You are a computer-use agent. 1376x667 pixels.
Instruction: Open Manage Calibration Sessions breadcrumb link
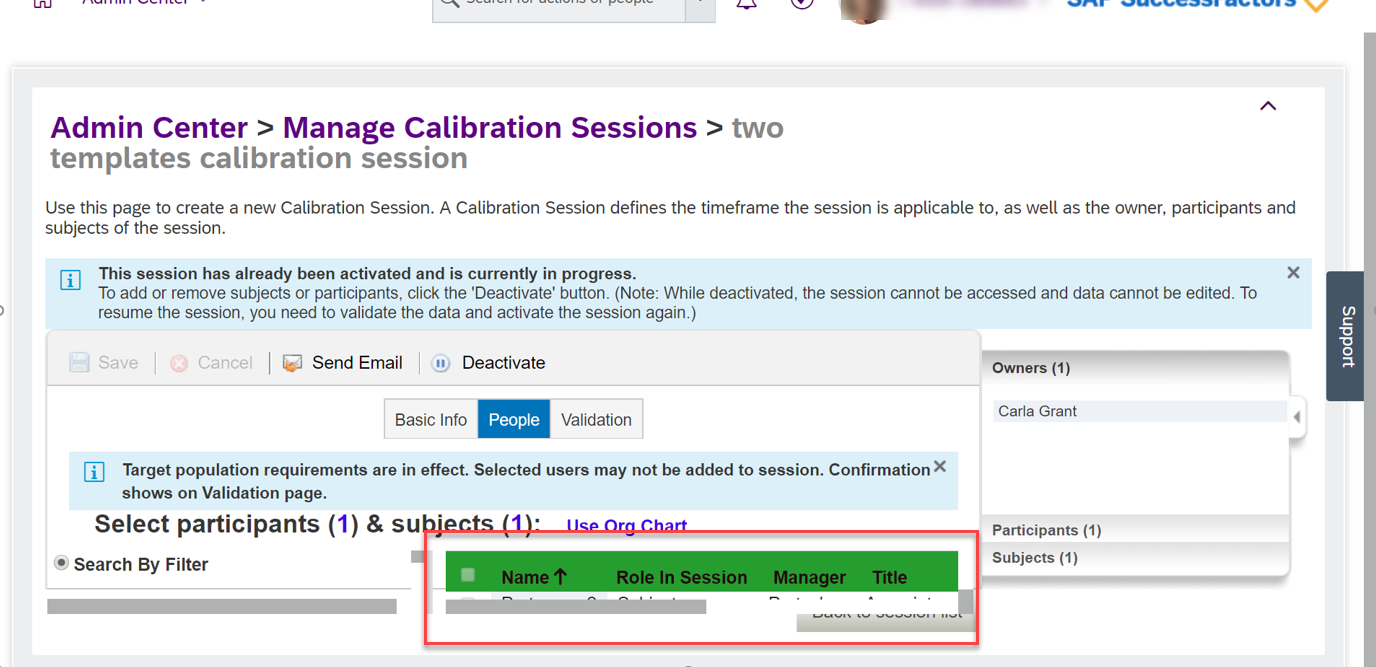pos(489,128)
